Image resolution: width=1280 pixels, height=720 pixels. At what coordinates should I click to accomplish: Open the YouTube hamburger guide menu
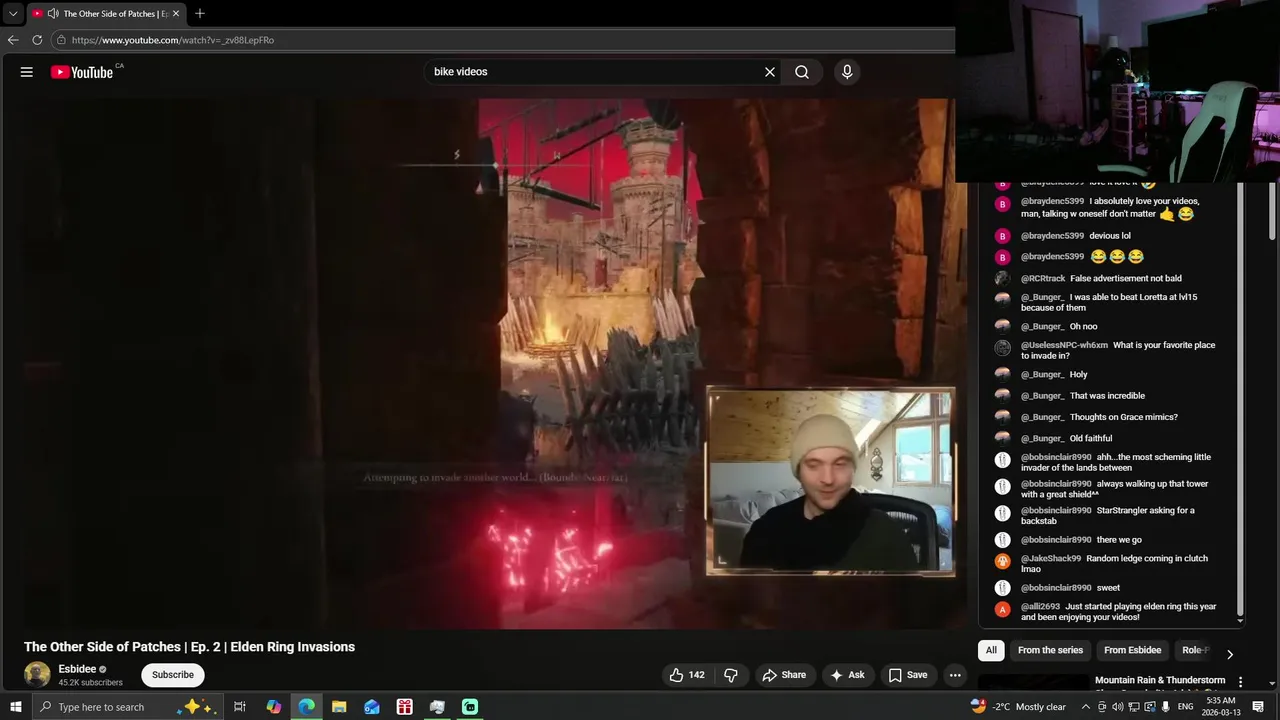pos(27,72)
